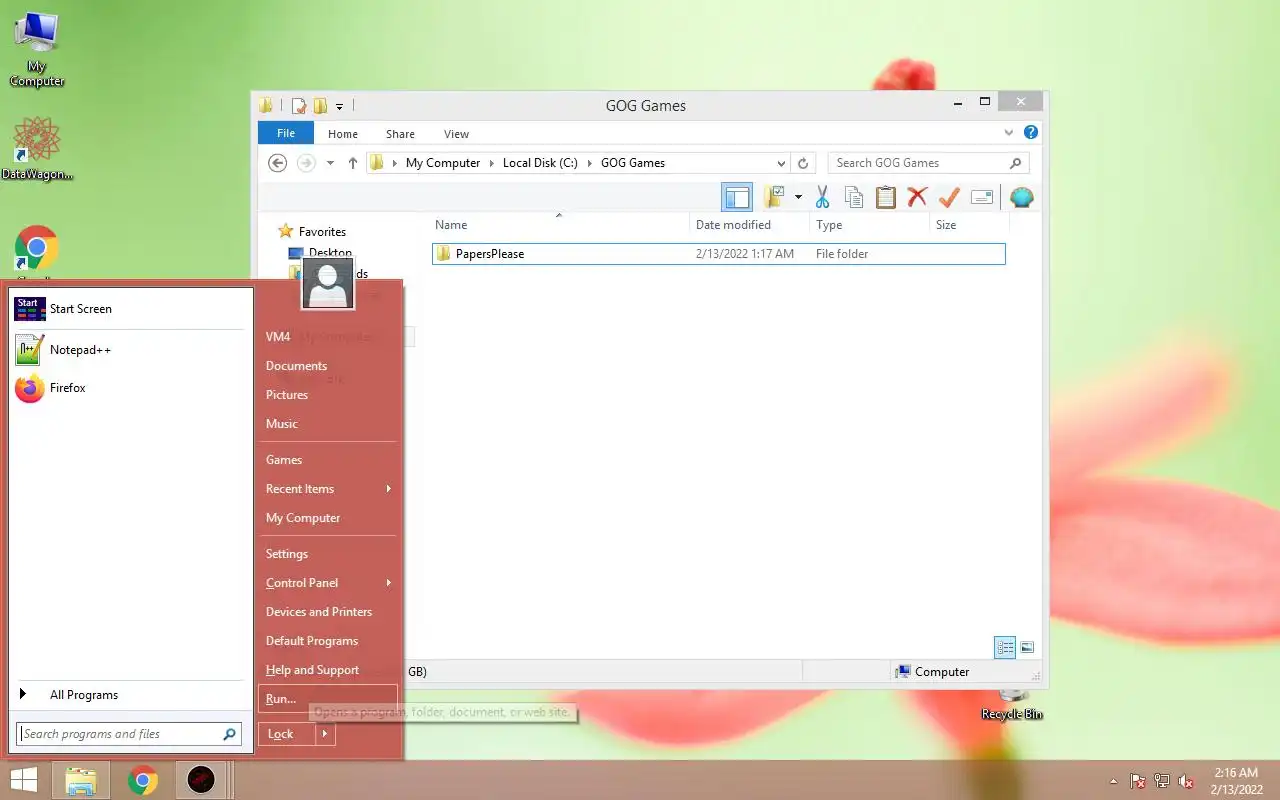Switch to Large icons view in status bar

click(1027, 647)
